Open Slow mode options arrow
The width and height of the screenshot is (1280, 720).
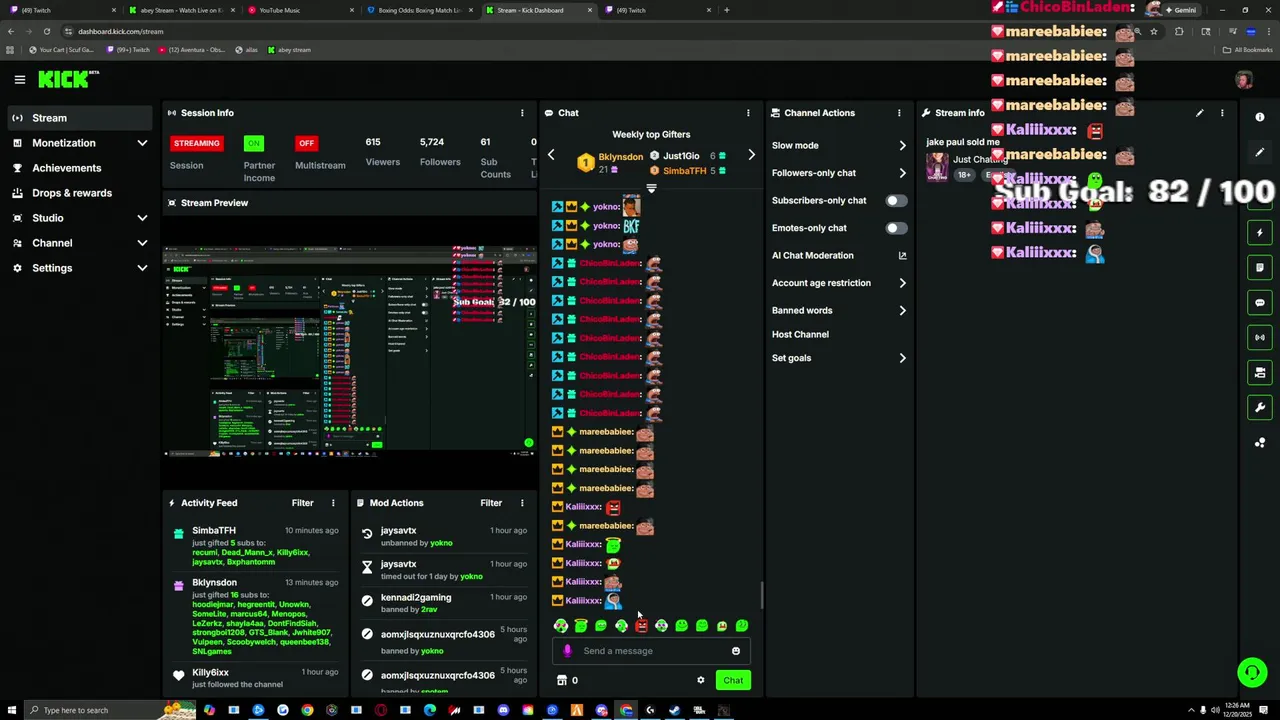tap(902, 146)
